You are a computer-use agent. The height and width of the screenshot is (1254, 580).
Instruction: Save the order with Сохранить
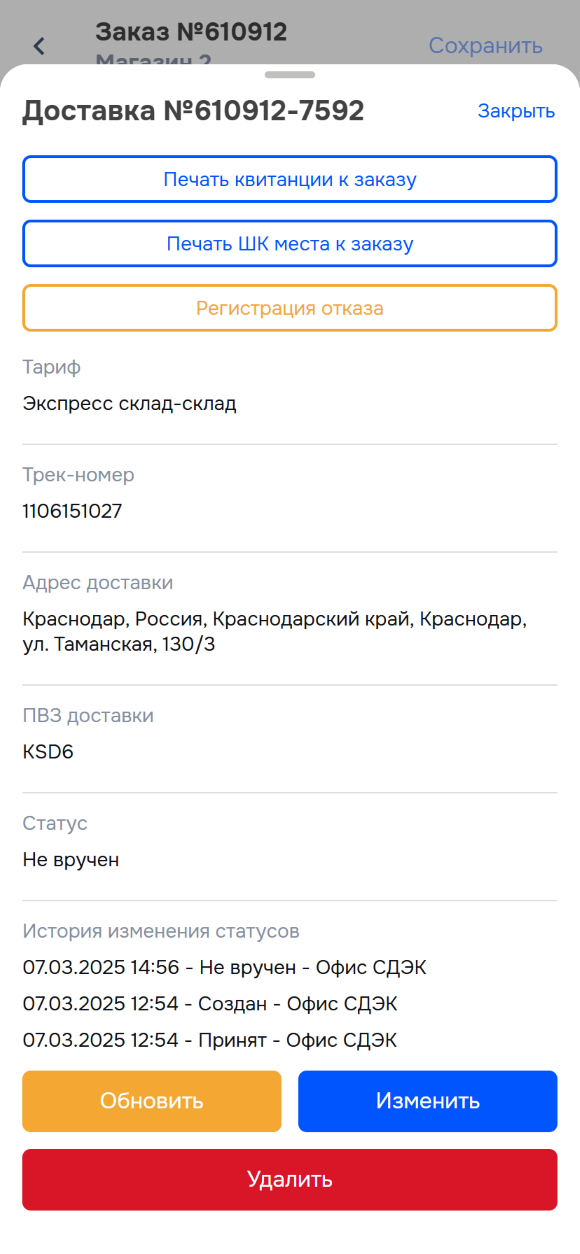click(486, 45)
